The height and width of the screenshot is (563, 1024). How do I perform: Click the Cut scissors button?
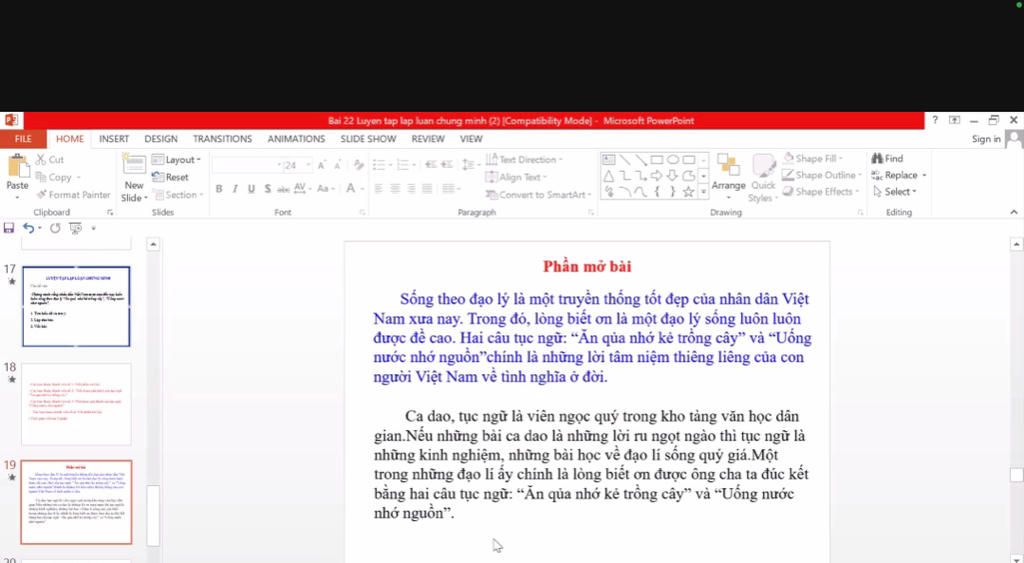(x=50, y=159)
